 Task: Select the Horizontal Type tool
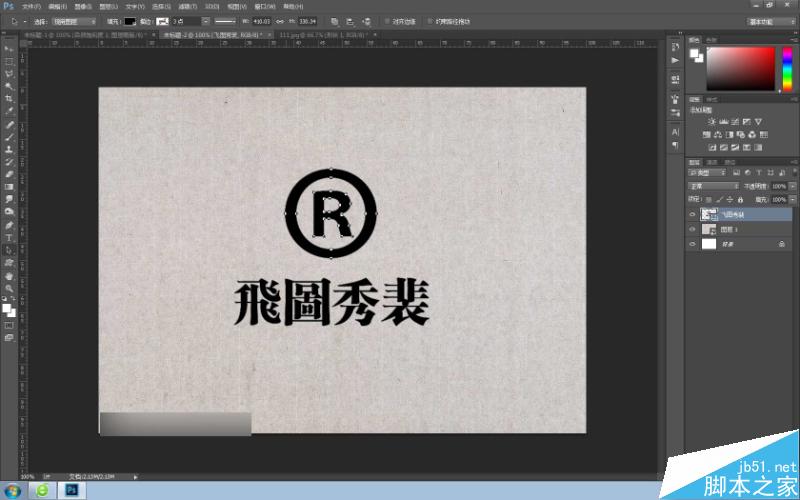[9, 238]
